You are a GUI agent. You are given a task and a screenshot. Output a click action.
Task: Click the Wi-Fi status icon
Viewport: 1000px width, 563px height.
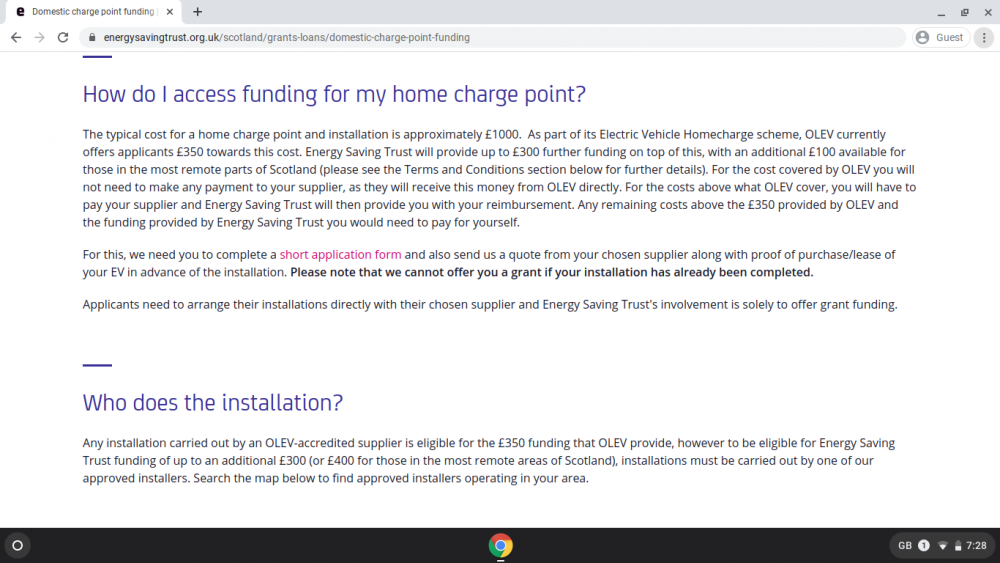point(943,546)
